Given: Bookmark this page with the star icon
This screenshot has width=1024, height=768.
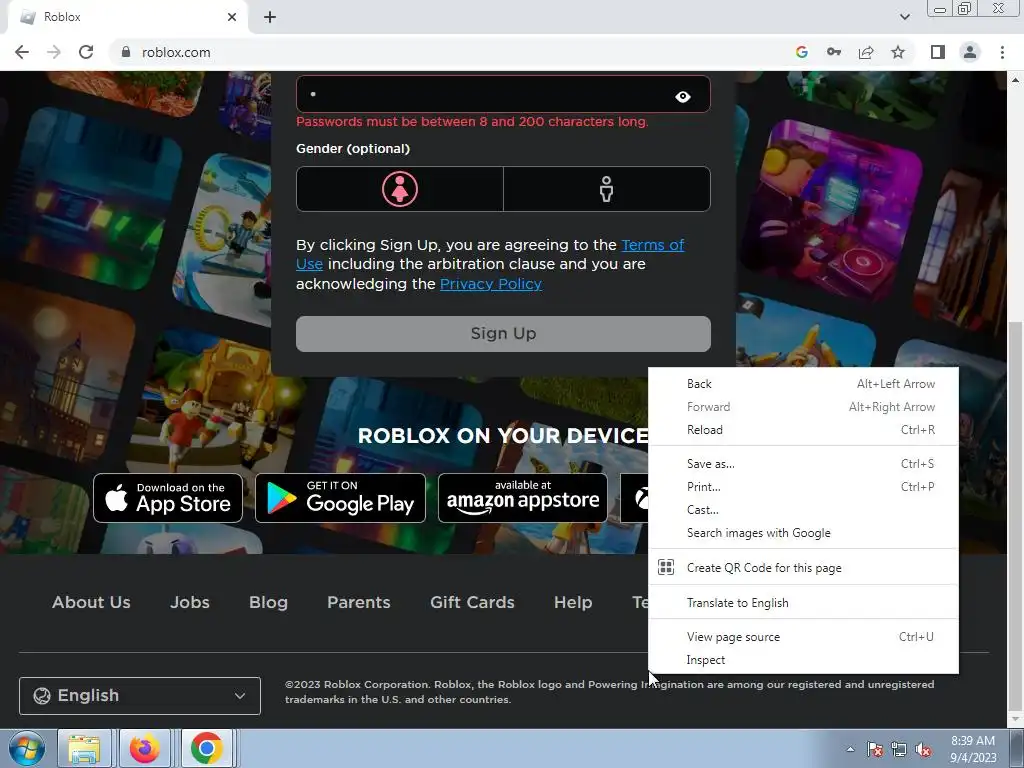Looking at the screenshot, I should click(x=898, y=52).
